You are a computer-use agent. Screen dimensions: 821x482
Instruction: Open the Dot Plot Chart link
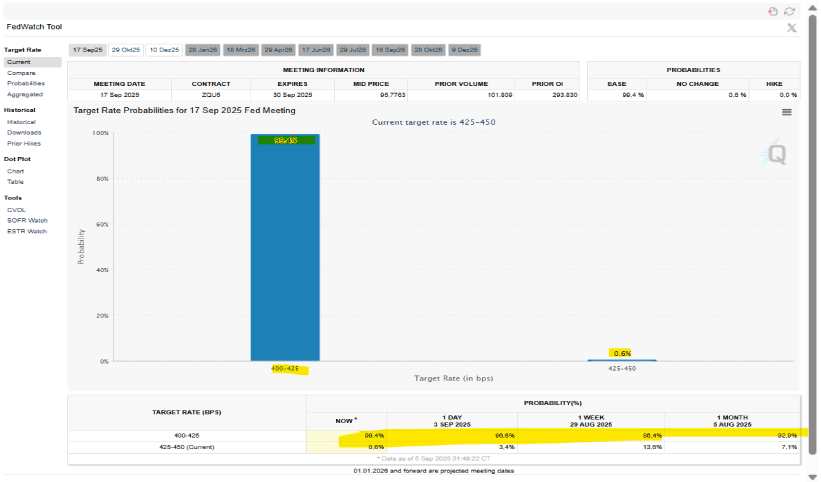pyautogui.click(x=16, y=171)
